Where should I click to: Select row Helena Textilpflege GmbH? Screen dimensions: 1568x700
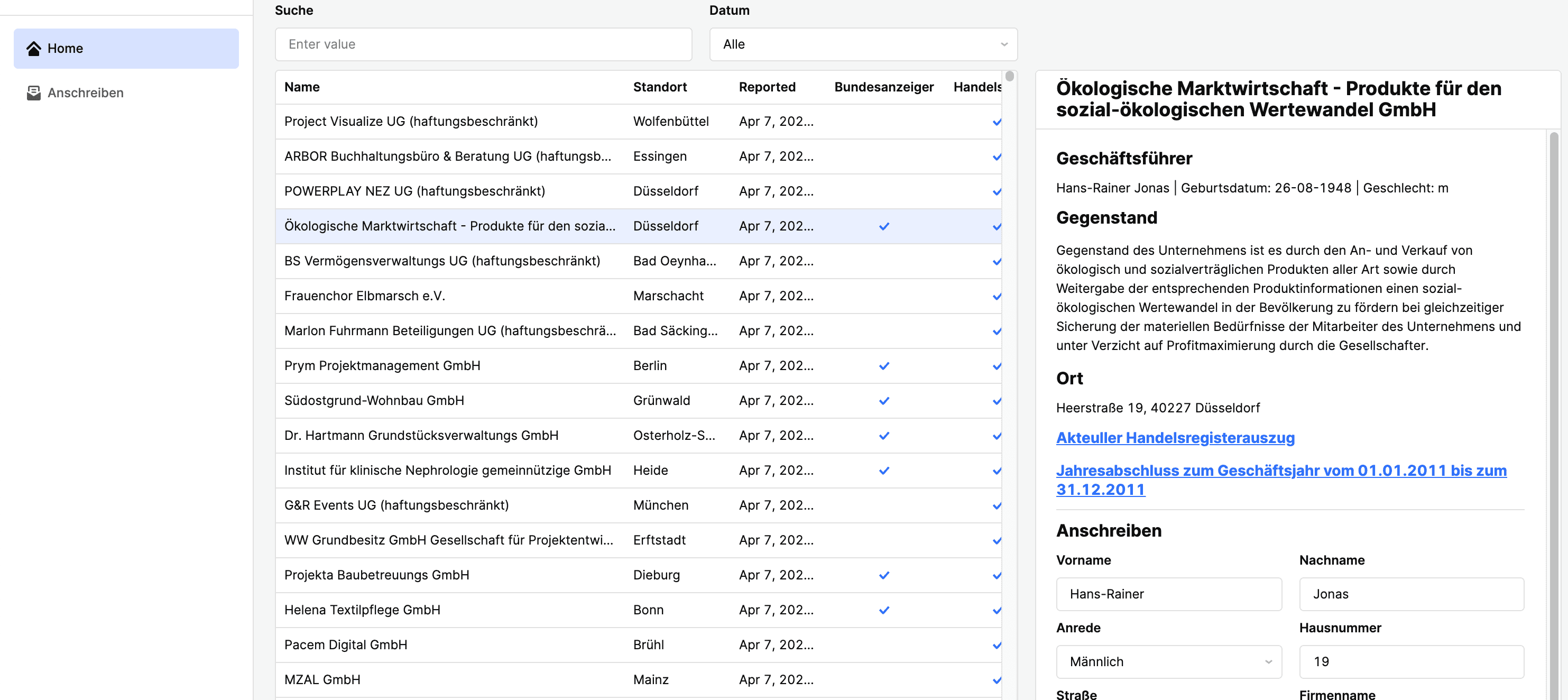tap(639, 610)
